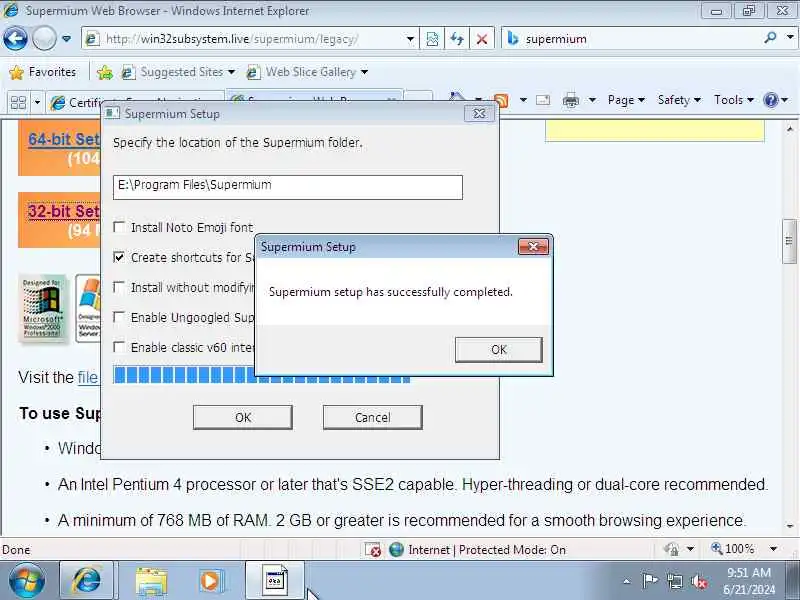Expand the feeds dropdown arrow
This screenshot has width=800, height=600.
pos(523,100)
